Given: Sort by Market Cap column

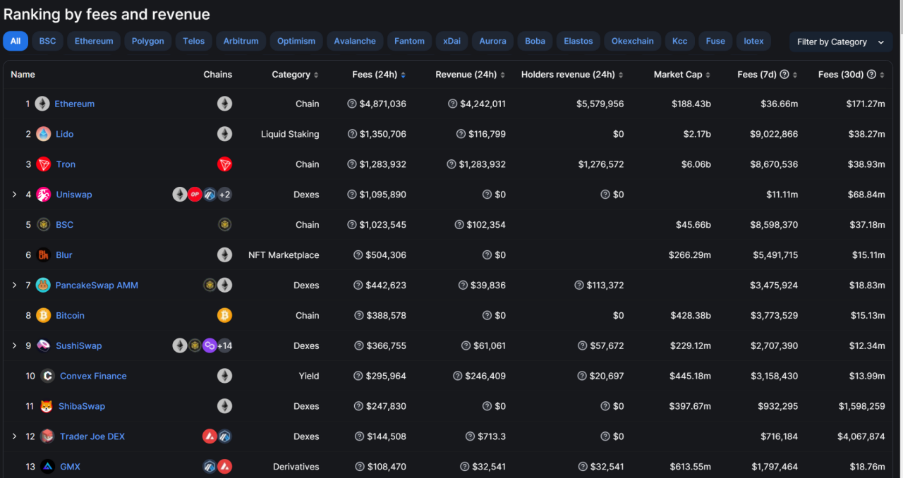Looking at the screenshot, I should pyautogui.click(x=682, y=74).
